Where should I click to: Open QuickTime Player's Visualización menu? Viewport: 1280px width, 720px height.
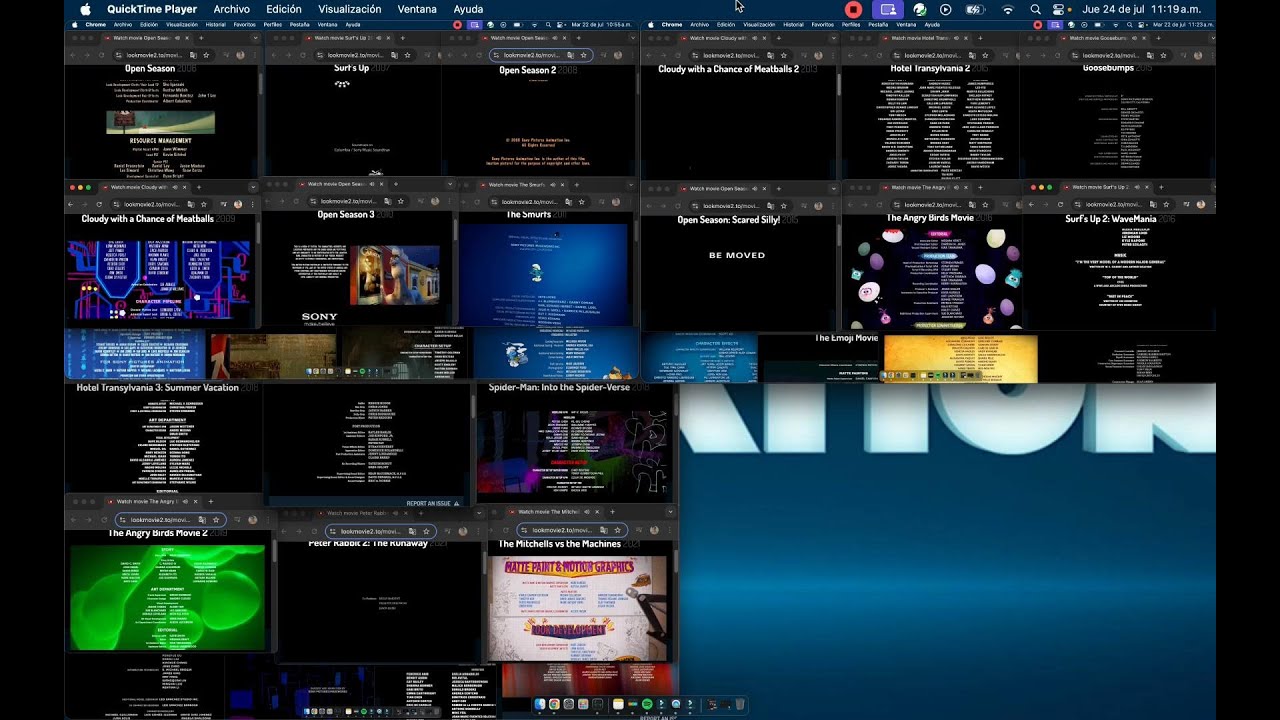tap(349, 9)
